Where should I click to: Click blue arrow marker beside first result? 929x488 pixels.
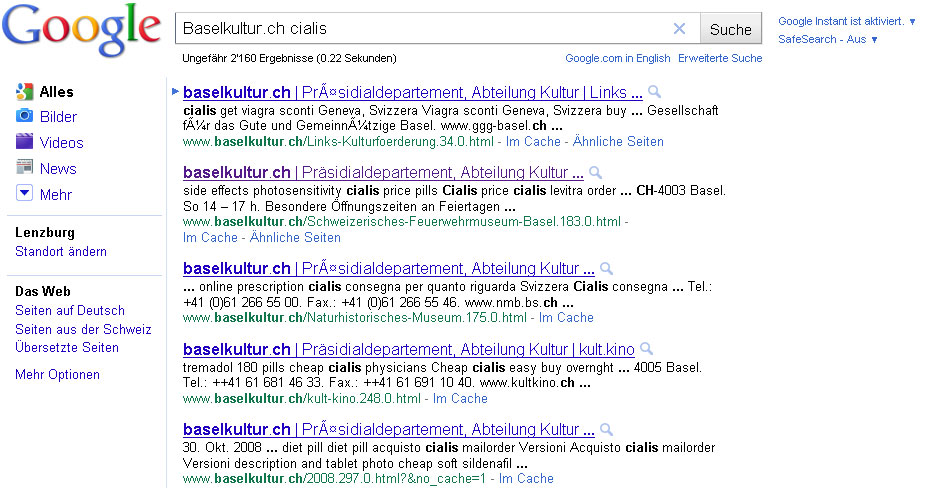coord(175,91)
